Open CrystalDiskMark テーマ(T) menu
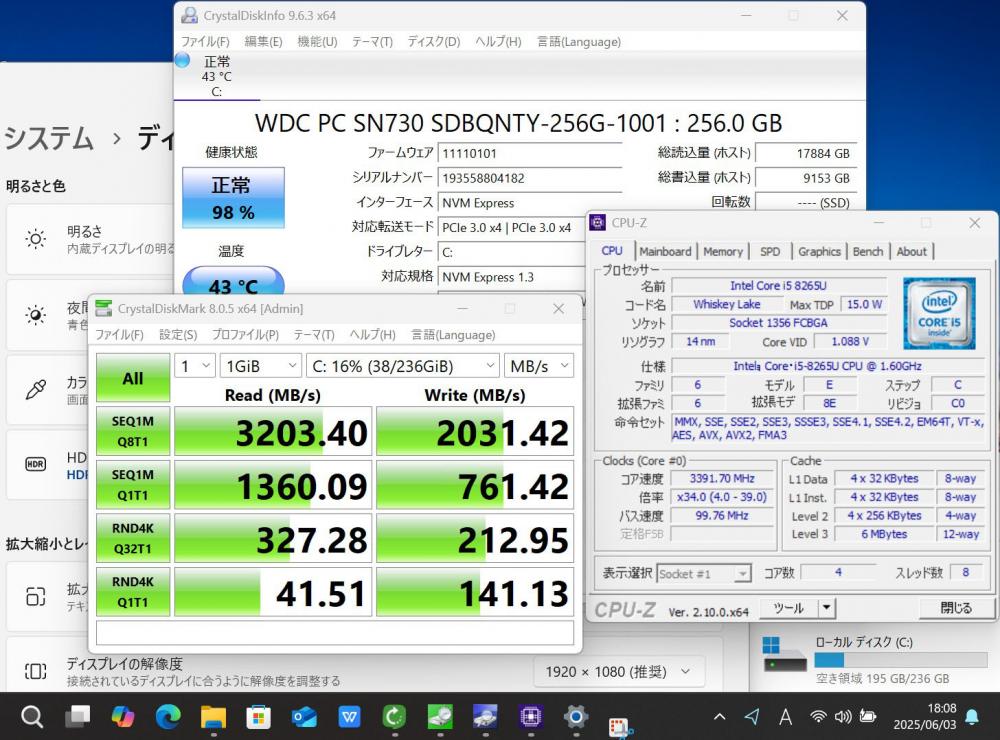Image resolution: width=1000 pixels, height=740 pixels. 314,335
